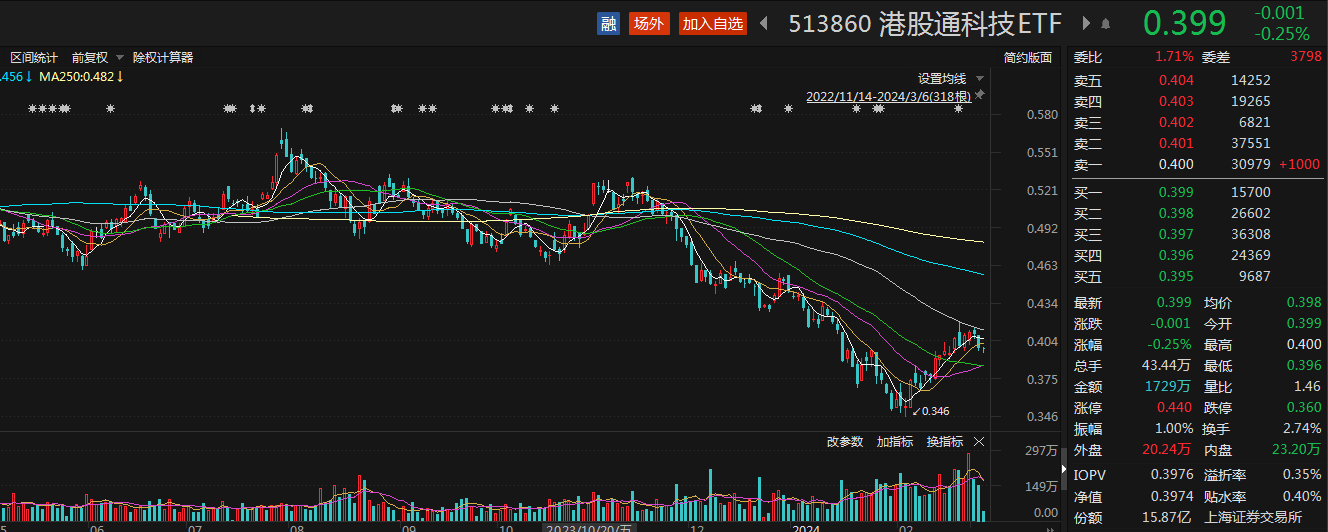Click the price alert bell icon
Screen dimensions: 1328x532
coord(1105,24)
